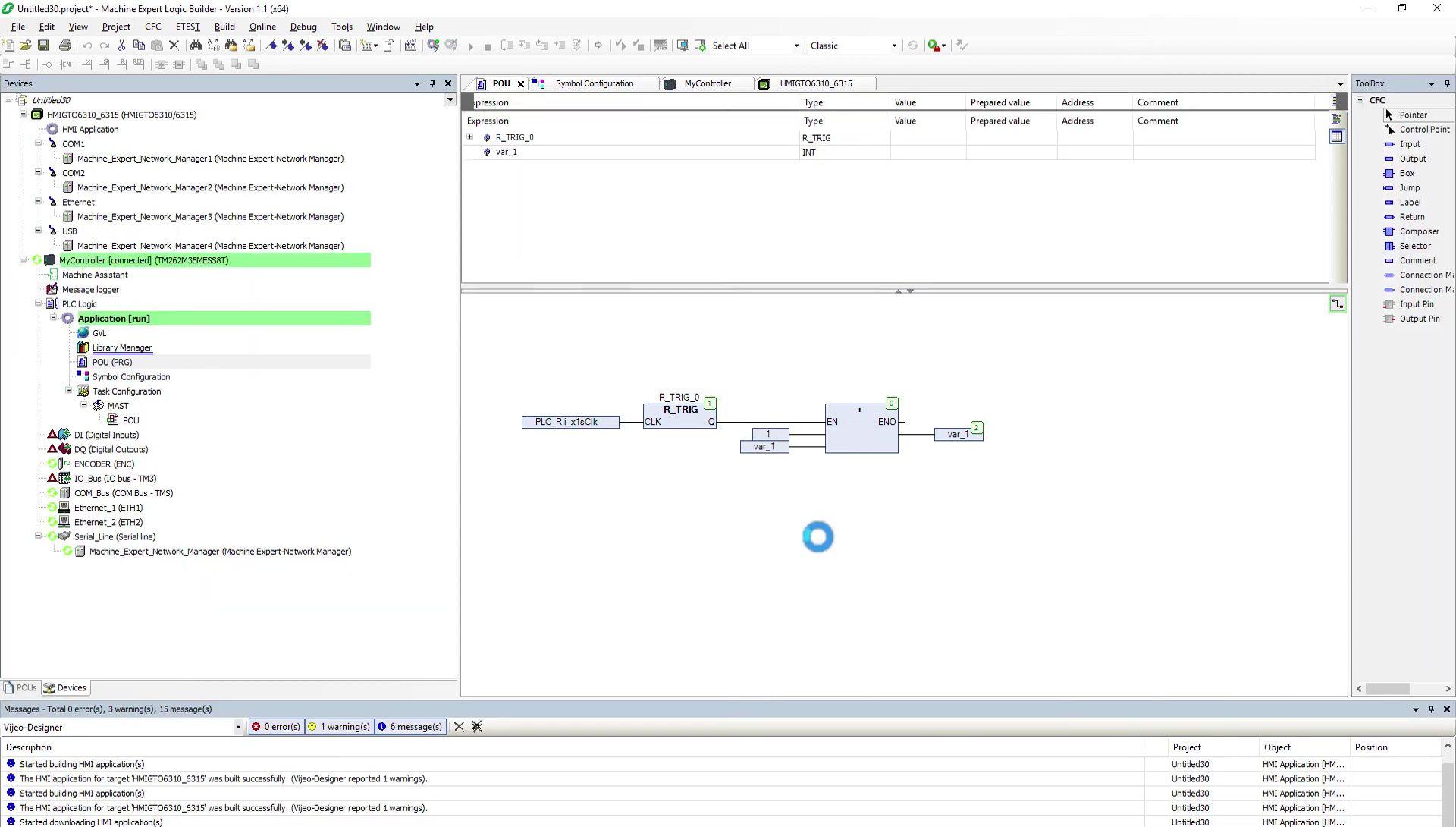Collapse the CFC group in ToolBox

pyautogui.click(x=1360, y=100)
